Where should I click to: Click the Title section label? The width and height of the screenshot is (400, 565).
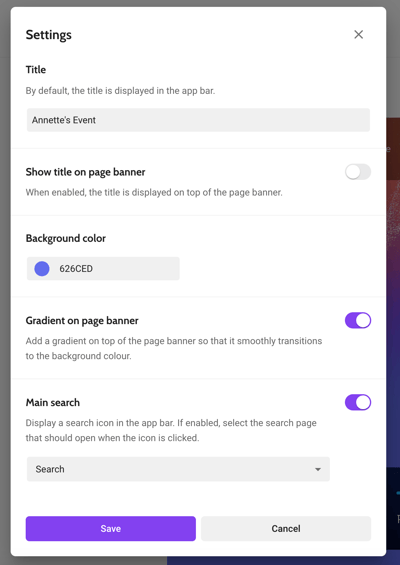[36, 70]
